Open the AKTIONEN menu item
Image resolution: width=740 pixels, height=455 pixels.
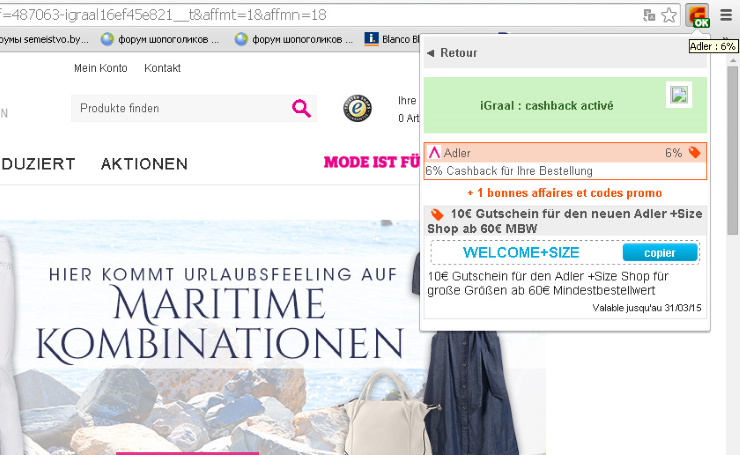click(x=144, y=164)
